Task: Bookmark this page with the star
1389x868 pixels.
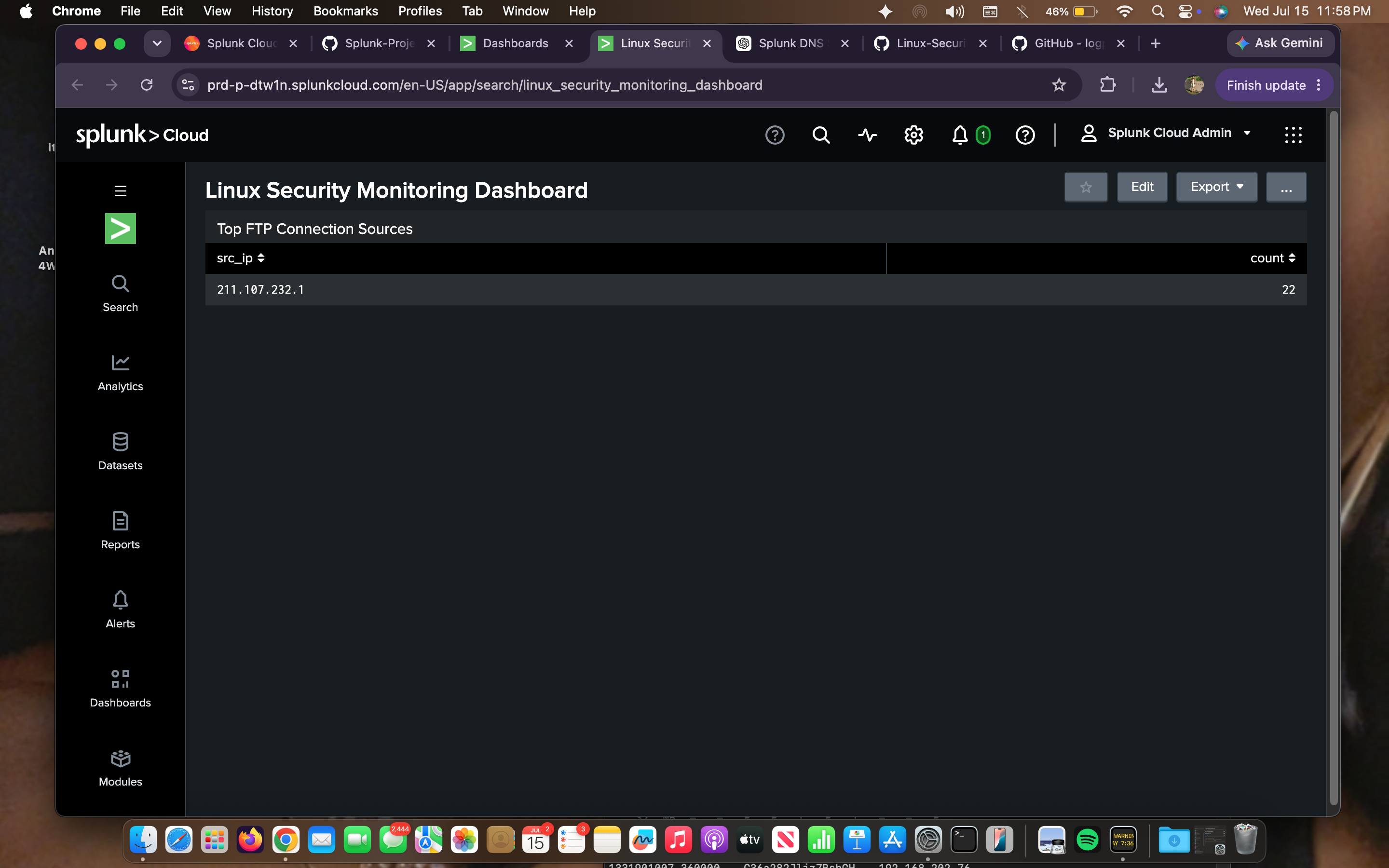Action: (1059, 85)
